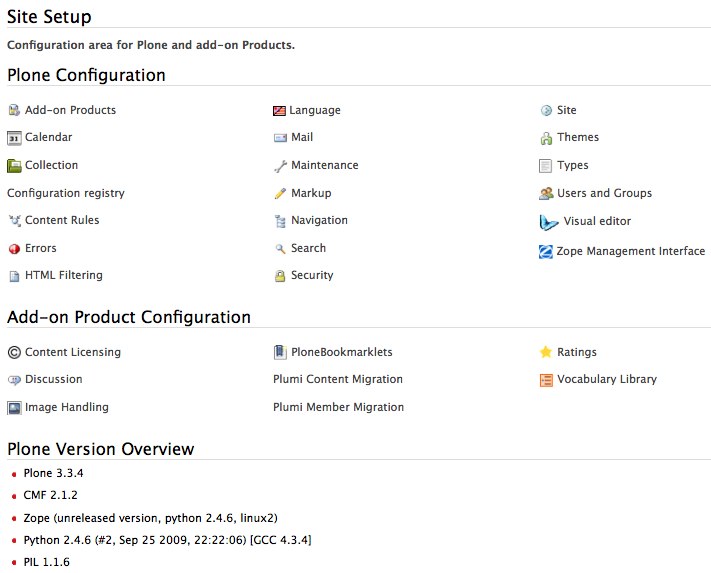Click the Security padlock icon

pos(280,276)
